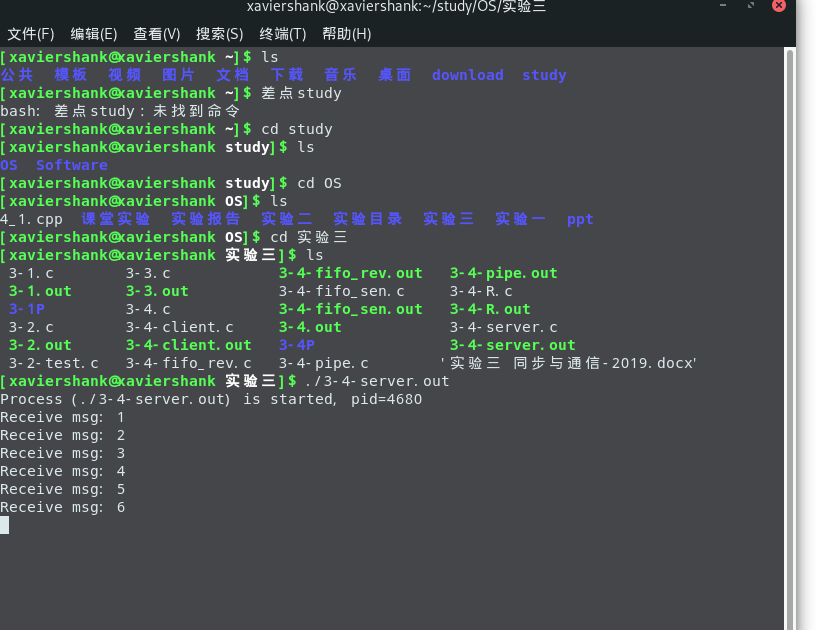Click the file name 3-4-client.c
The width and height of the screenshot is (816, 630).
[x=180, y=327]
